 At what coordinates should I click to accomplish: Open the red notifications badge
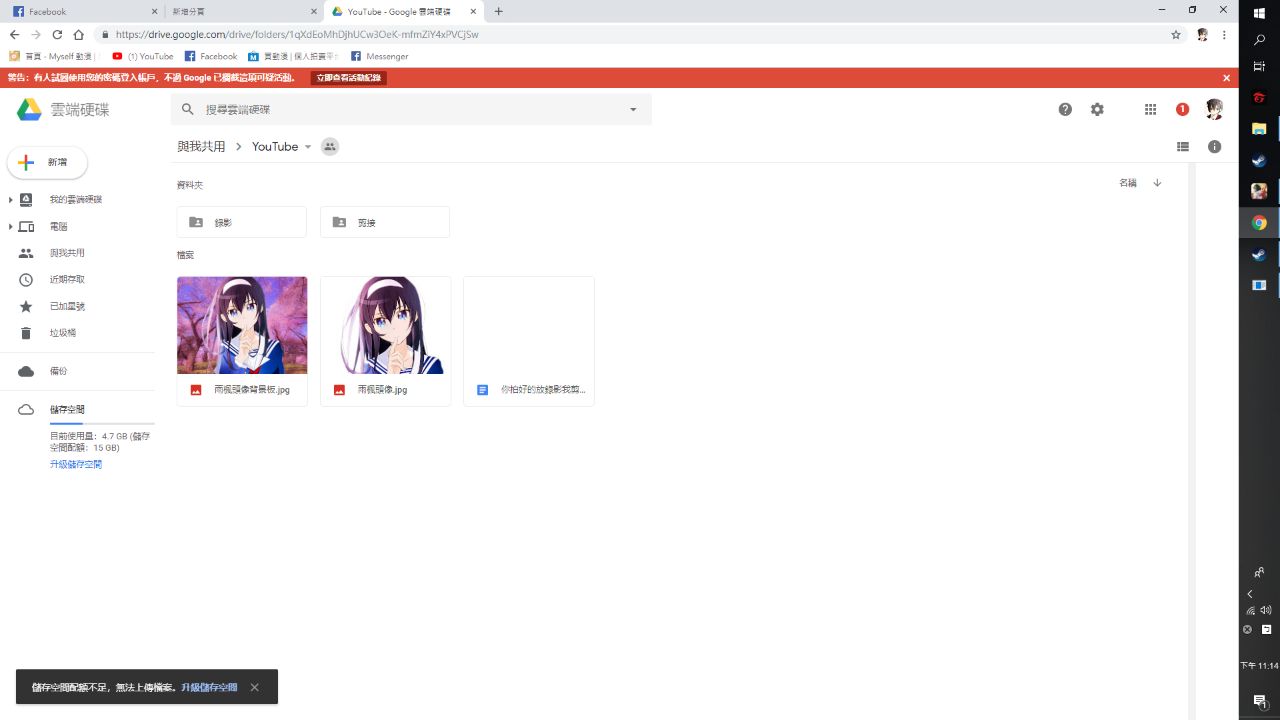click(1182, 109)
